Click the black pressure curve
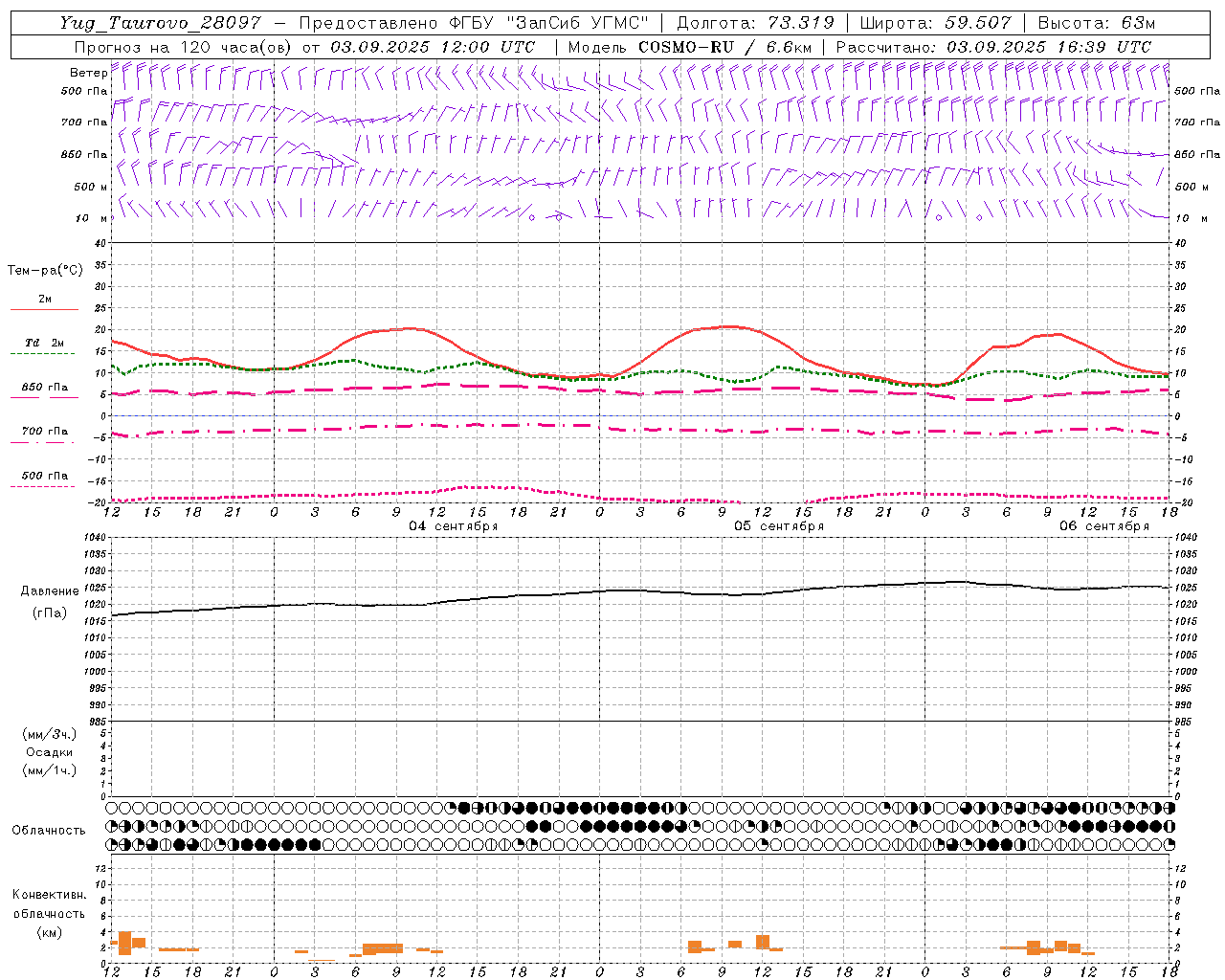Screen dimensions: 1225x980 pyautogui.click(x=641, y=590)
